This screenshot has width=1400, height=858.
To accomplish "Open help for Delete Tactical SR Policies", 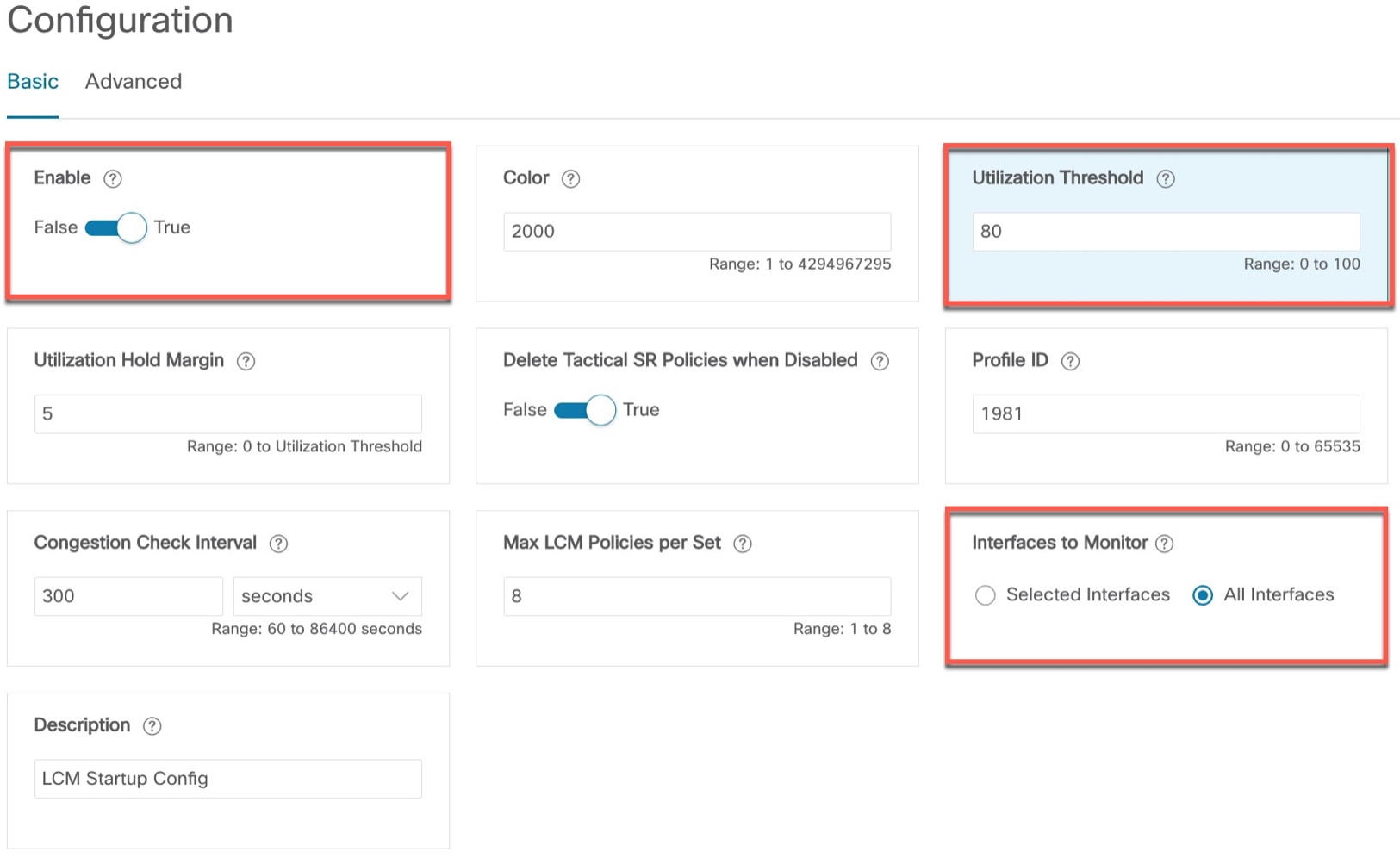I will pos(880,361).
